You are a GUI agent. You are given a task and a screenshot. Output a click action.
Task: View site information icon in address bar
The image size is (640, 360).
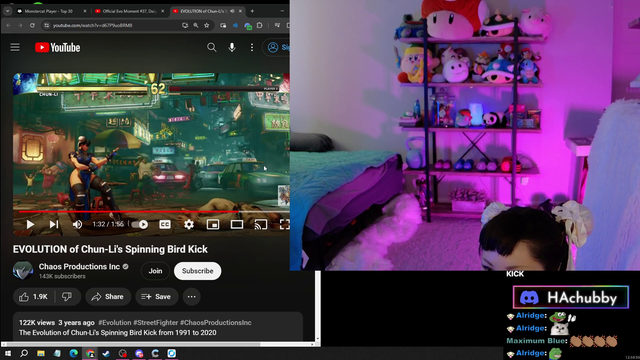coord(47,25)
